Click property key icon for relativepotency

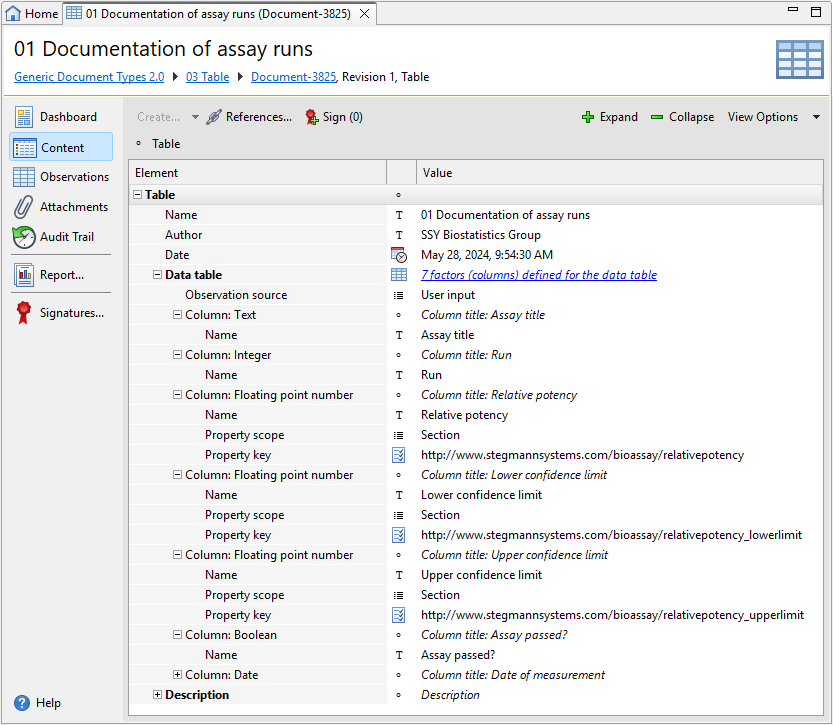click(x=398, y=455)
